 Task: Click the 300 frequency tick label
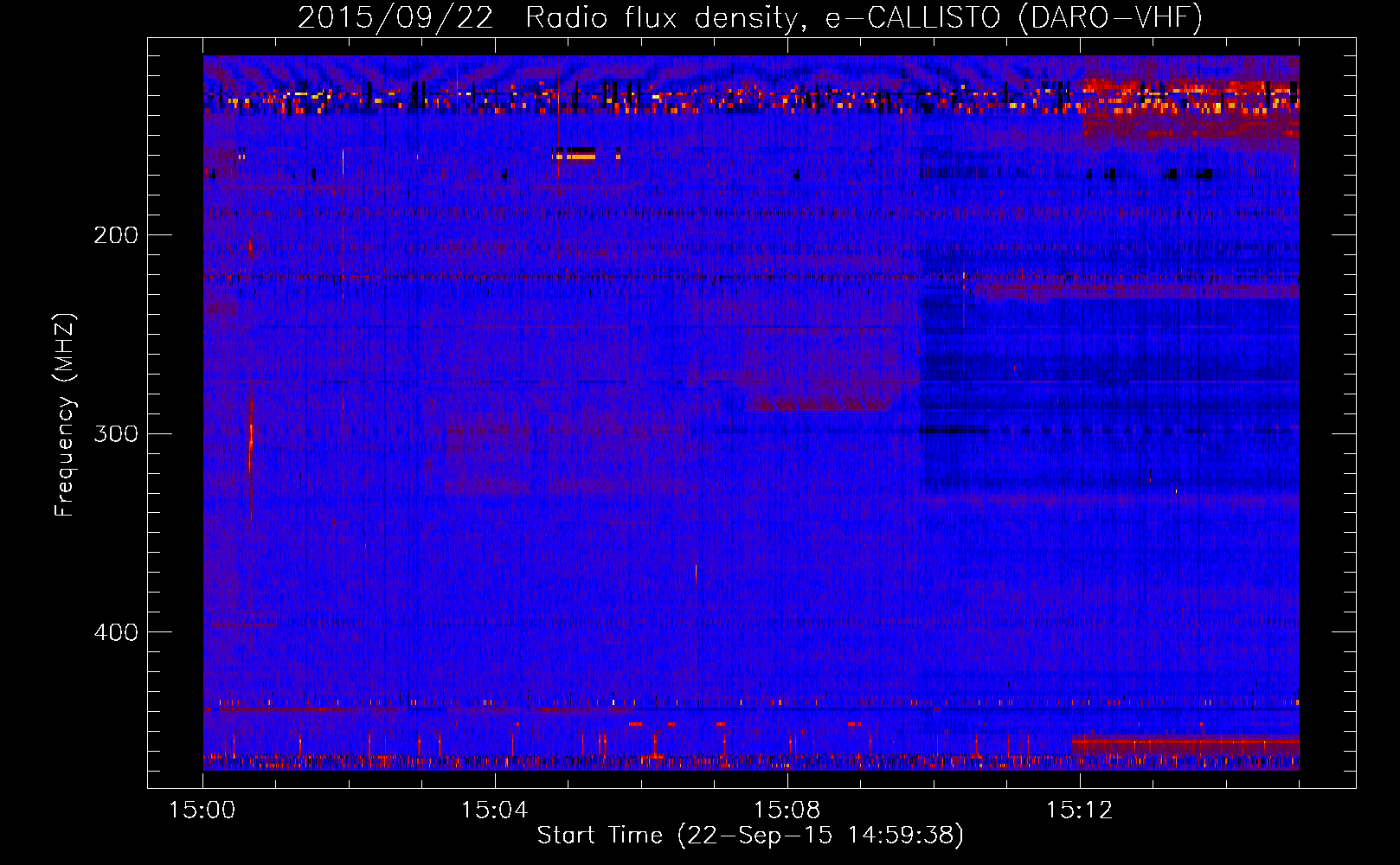(116, 433)
